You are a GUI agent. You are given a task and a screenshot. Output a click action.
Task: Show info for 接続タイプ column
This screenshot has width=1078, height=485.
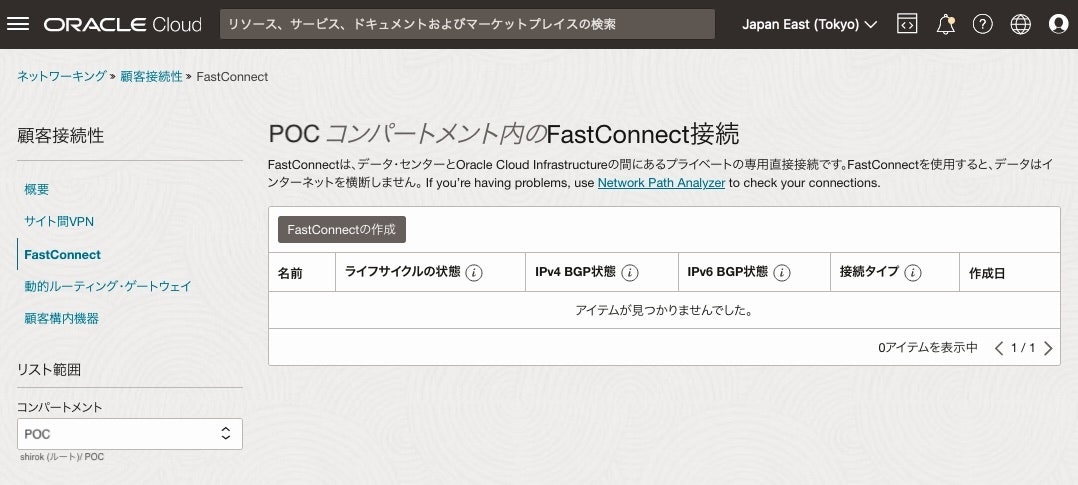912,272
